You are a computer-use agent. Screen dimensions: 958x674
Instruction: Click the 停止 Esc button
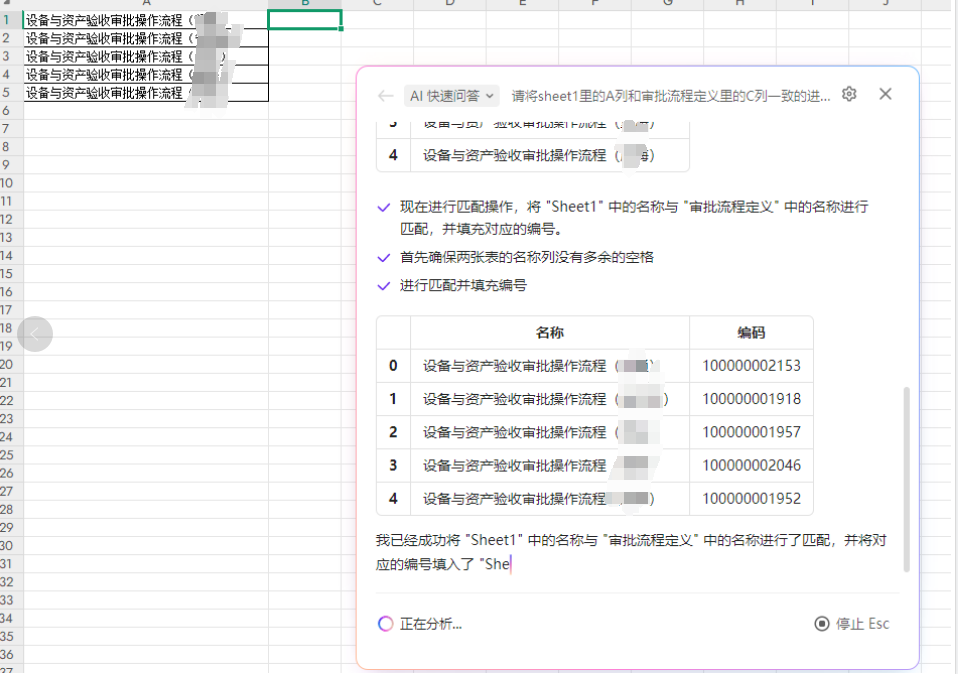coord(852,624)
